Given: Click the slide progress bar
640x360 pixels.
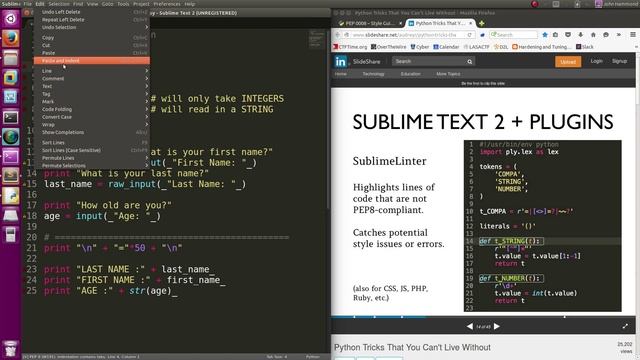Looking at the screenshot, I should pyautogui.click(x=483, y=316).
